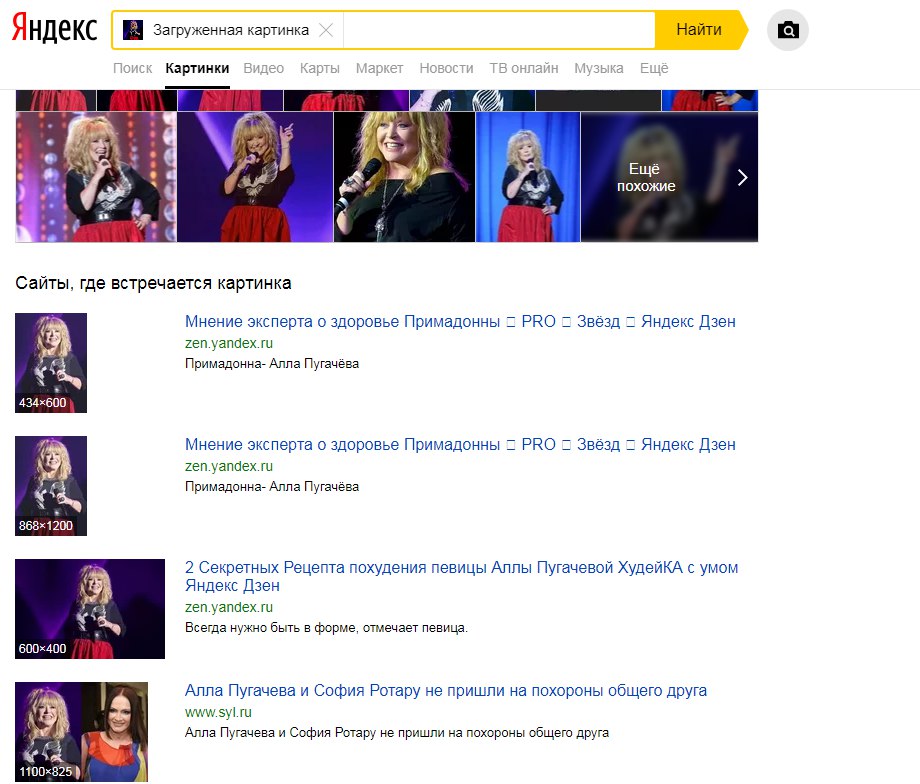Open the 1100×825 result thumbnail

pos(82,732)
